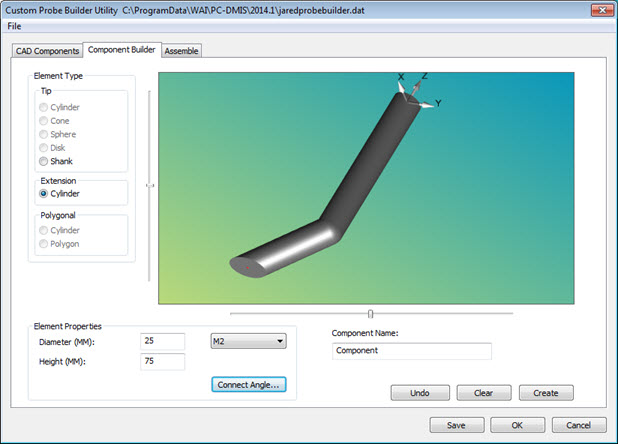Click the Height (MM) input field
This screenshot has width=618, height=444.
[x=163, y=361]
